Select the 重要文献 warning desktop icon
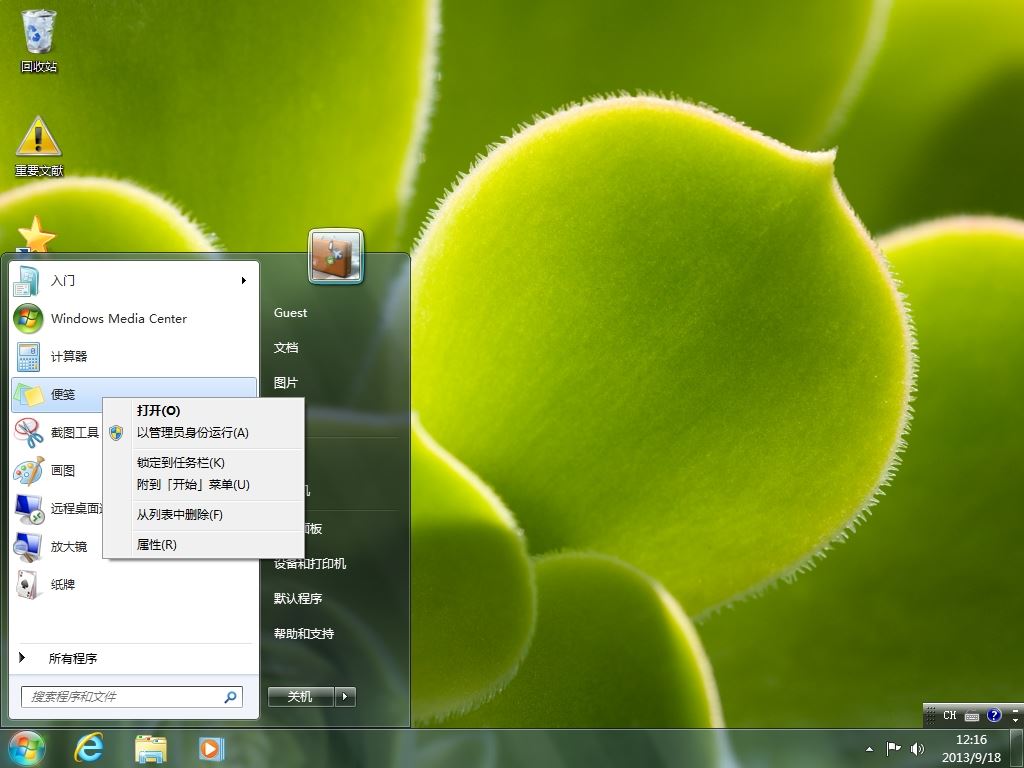 coord(39,147)
